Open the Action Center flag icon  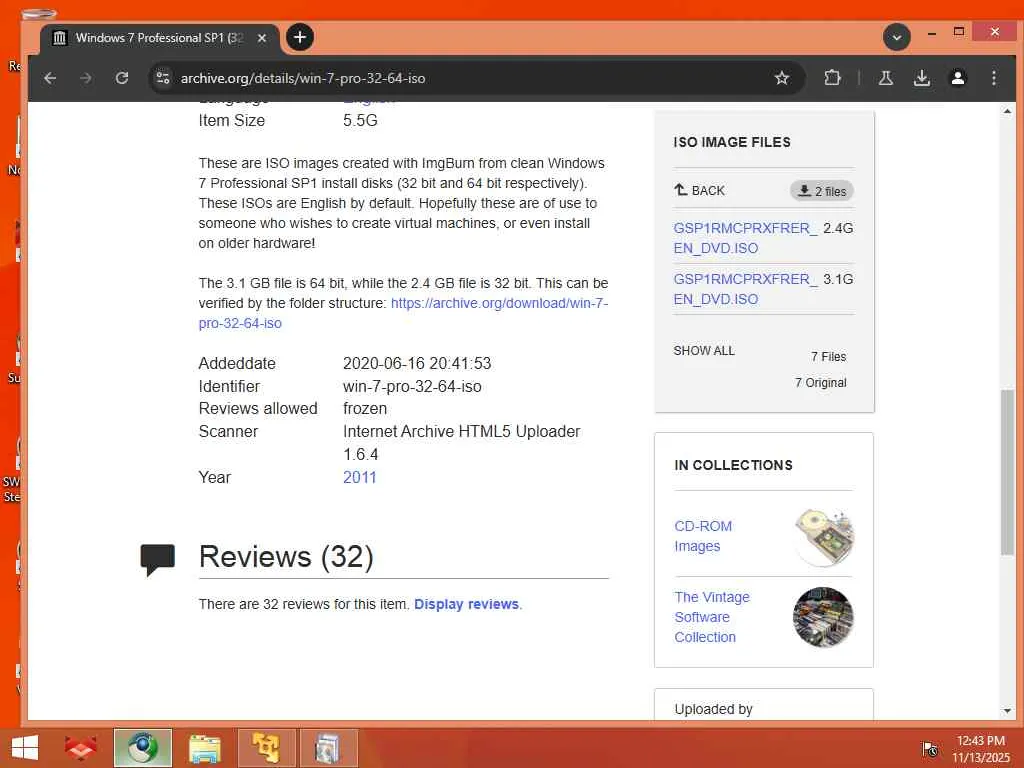coord(929,750)
